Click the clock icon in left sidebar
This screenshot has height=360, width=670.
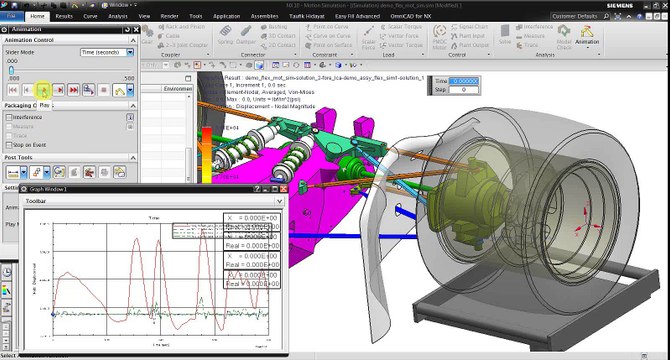[x=7, y=273]
